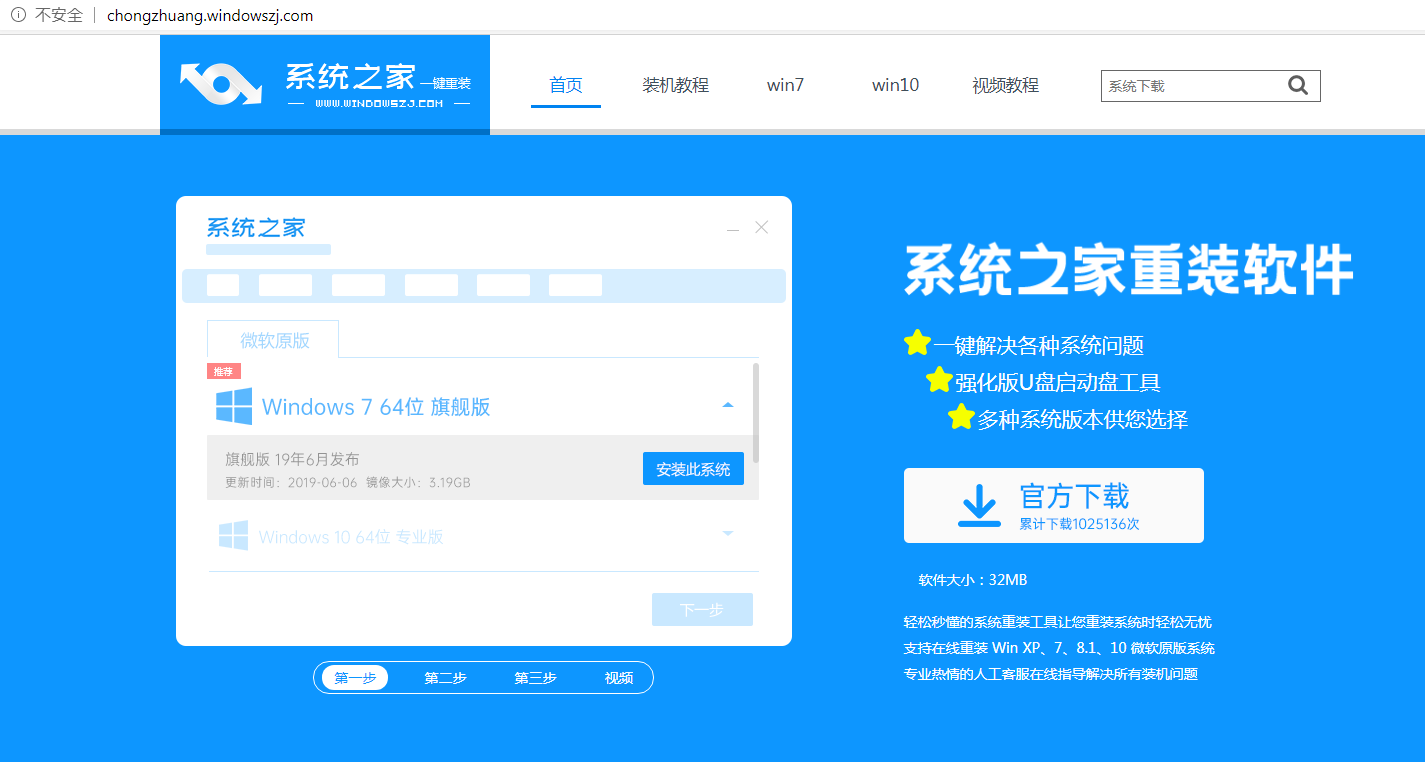
Task: Click the 强化版U盘启动盘工具 text
Action: click(x=1058, y=382)
